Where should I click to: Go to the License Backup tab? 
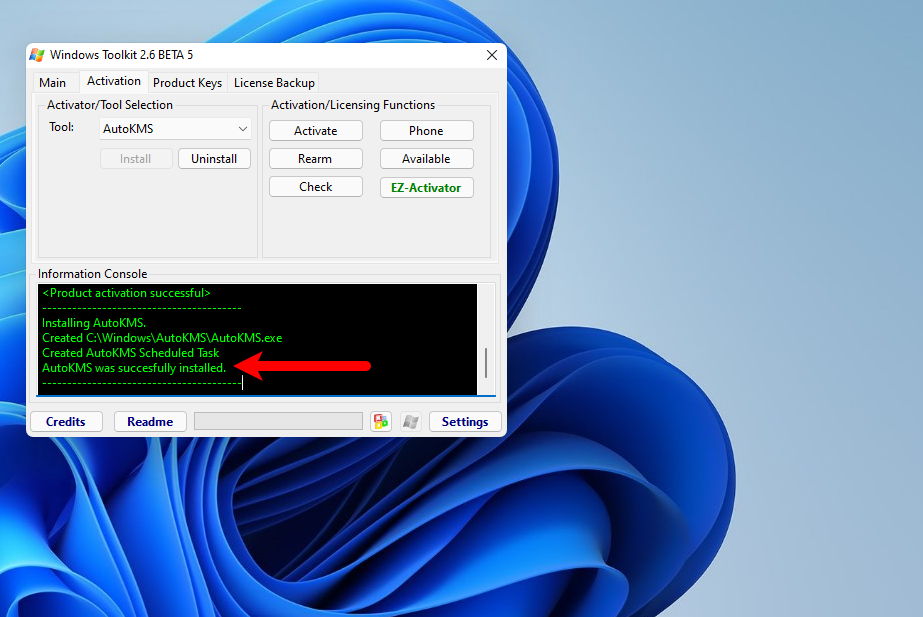(274, 83)
